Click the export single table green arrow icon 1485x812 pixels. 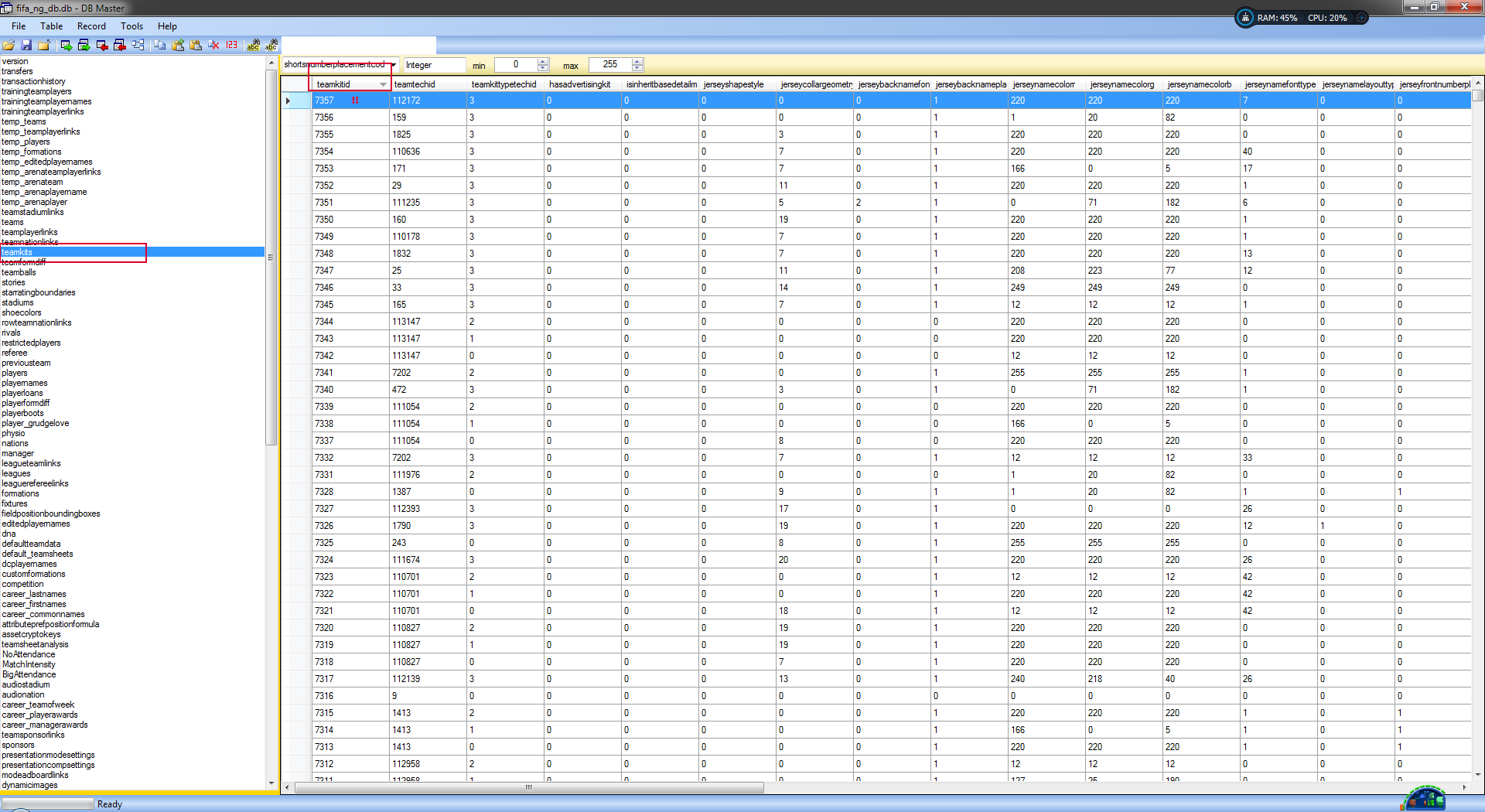tap(67, 46)
